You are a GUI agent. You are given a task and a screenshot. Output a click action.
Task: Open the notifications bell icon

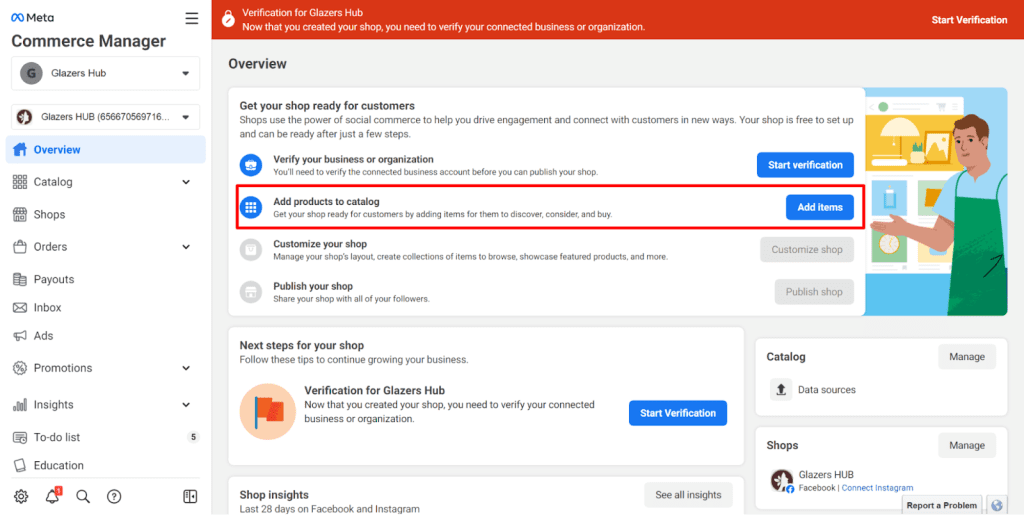52,496
